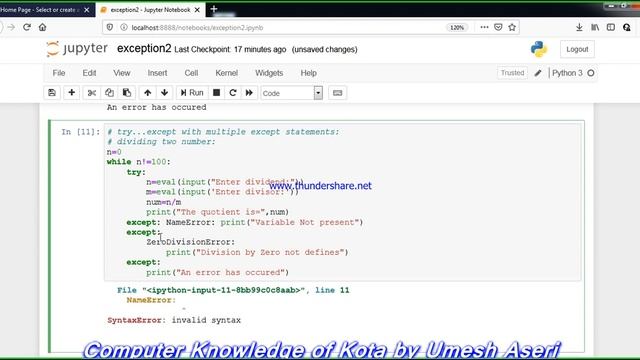Open the View menu
Image resolution: width=640 pixels, height=360 pixels.
[122, 73]
